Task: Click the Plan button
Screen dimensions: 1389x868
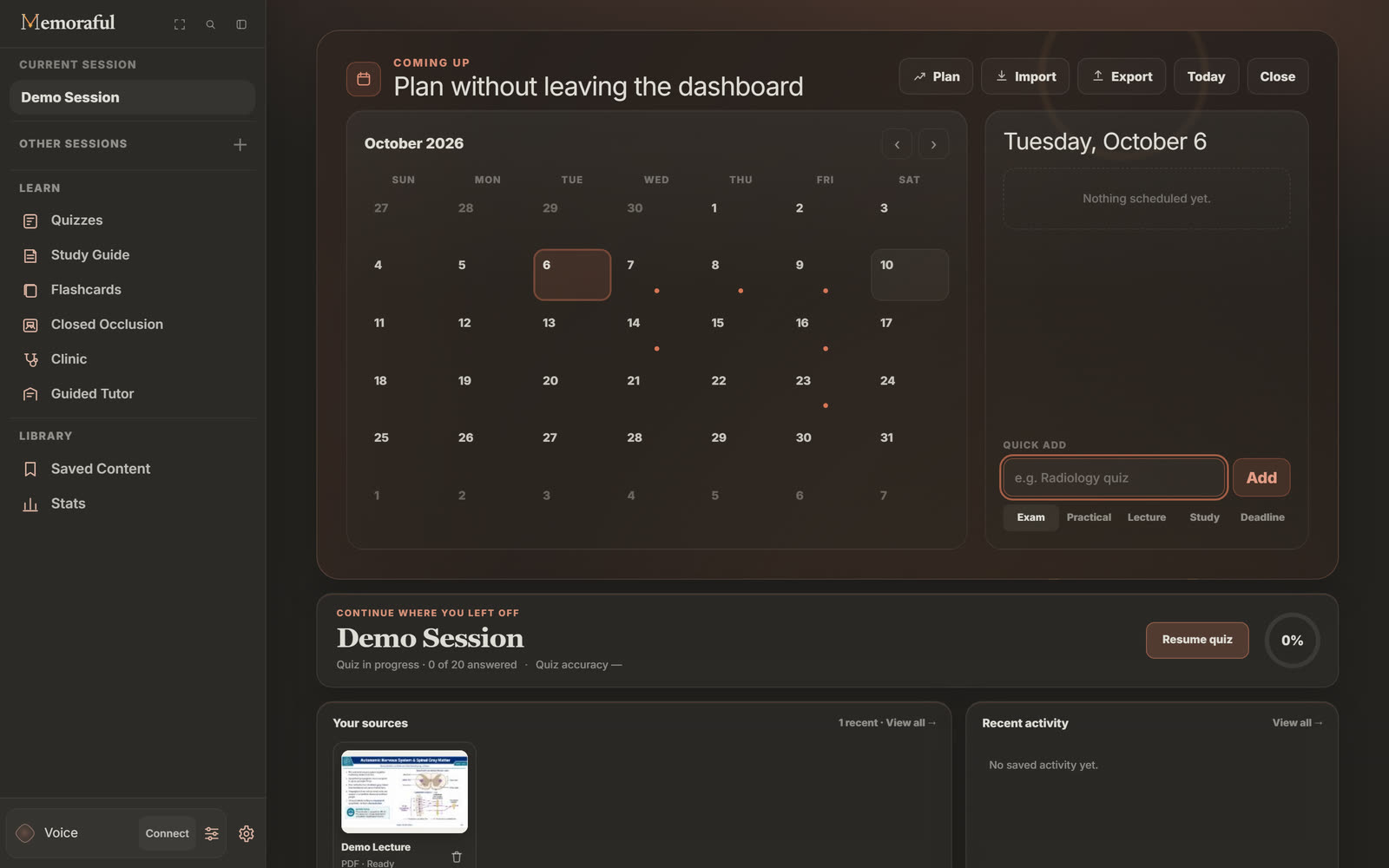Action: [936, 76]
